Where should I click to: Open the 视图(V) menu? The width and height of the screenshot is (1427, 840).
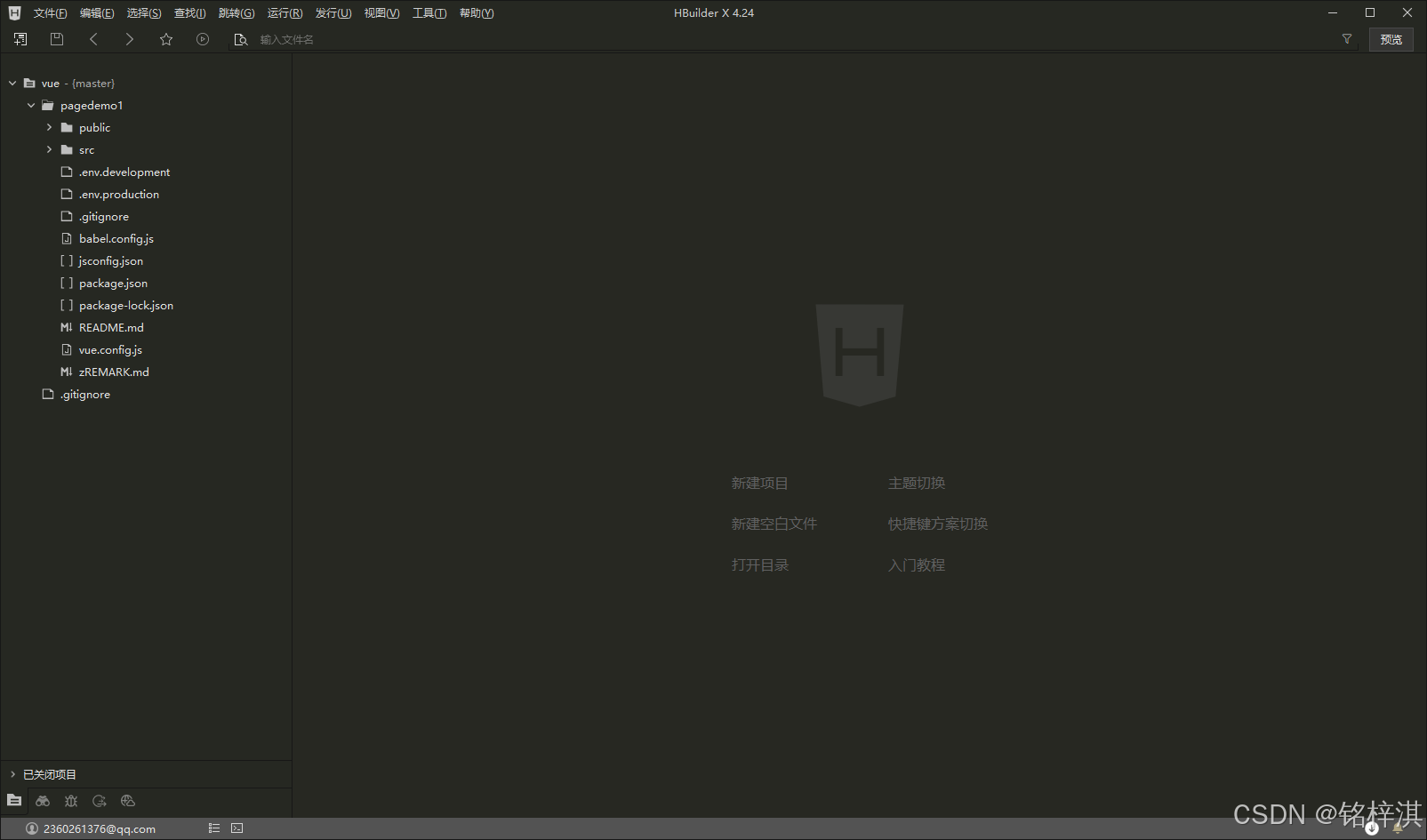381,13
